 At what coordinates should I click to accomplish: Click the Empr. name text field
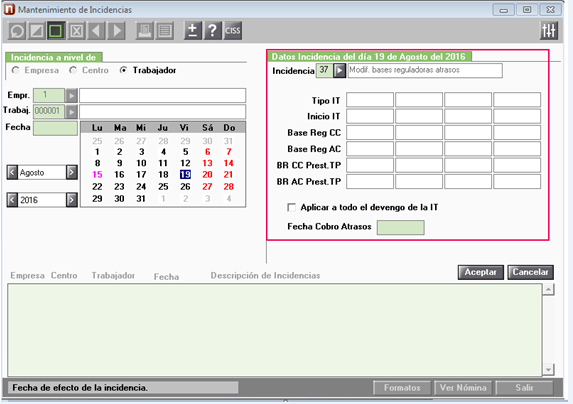163,96
